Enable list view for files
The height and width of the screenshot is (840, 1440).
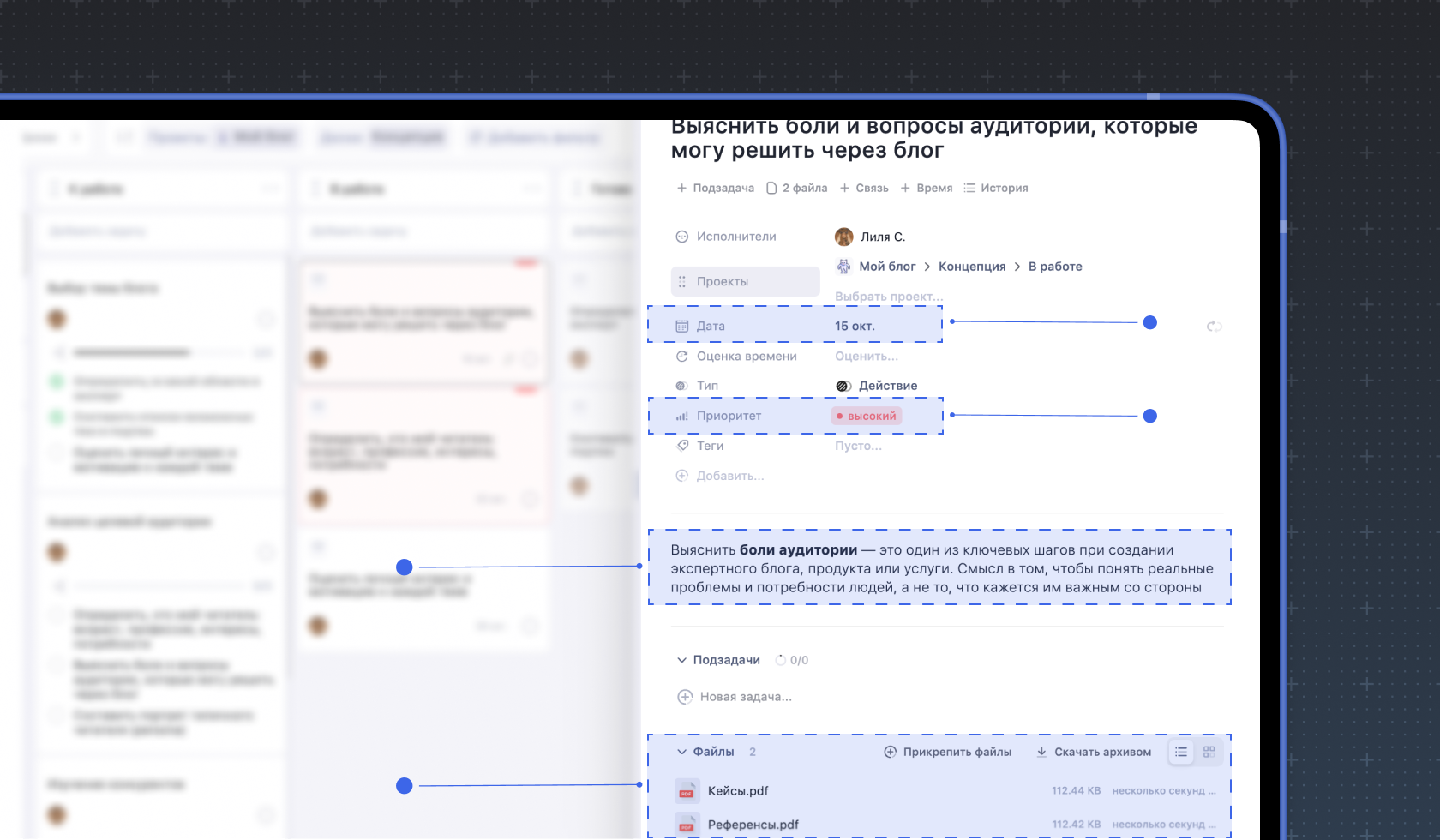[x=1180, y=752]
